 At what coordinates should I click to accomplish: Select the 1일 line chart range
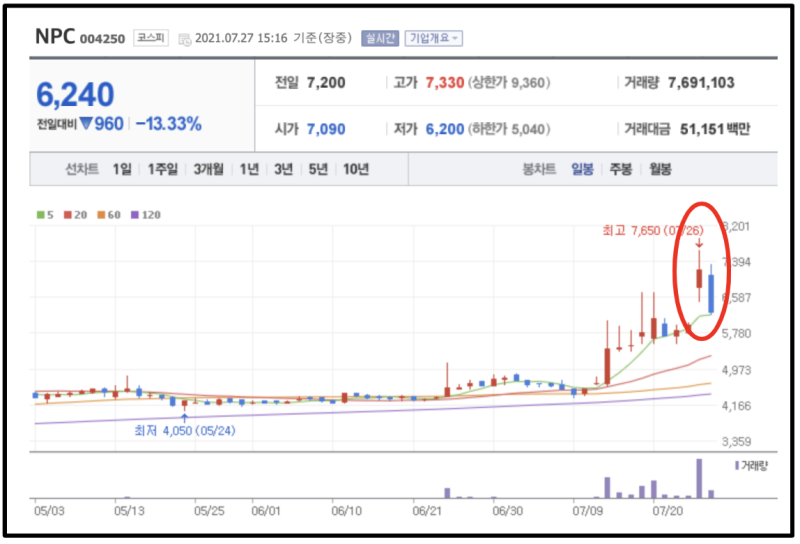pos(122,169)
